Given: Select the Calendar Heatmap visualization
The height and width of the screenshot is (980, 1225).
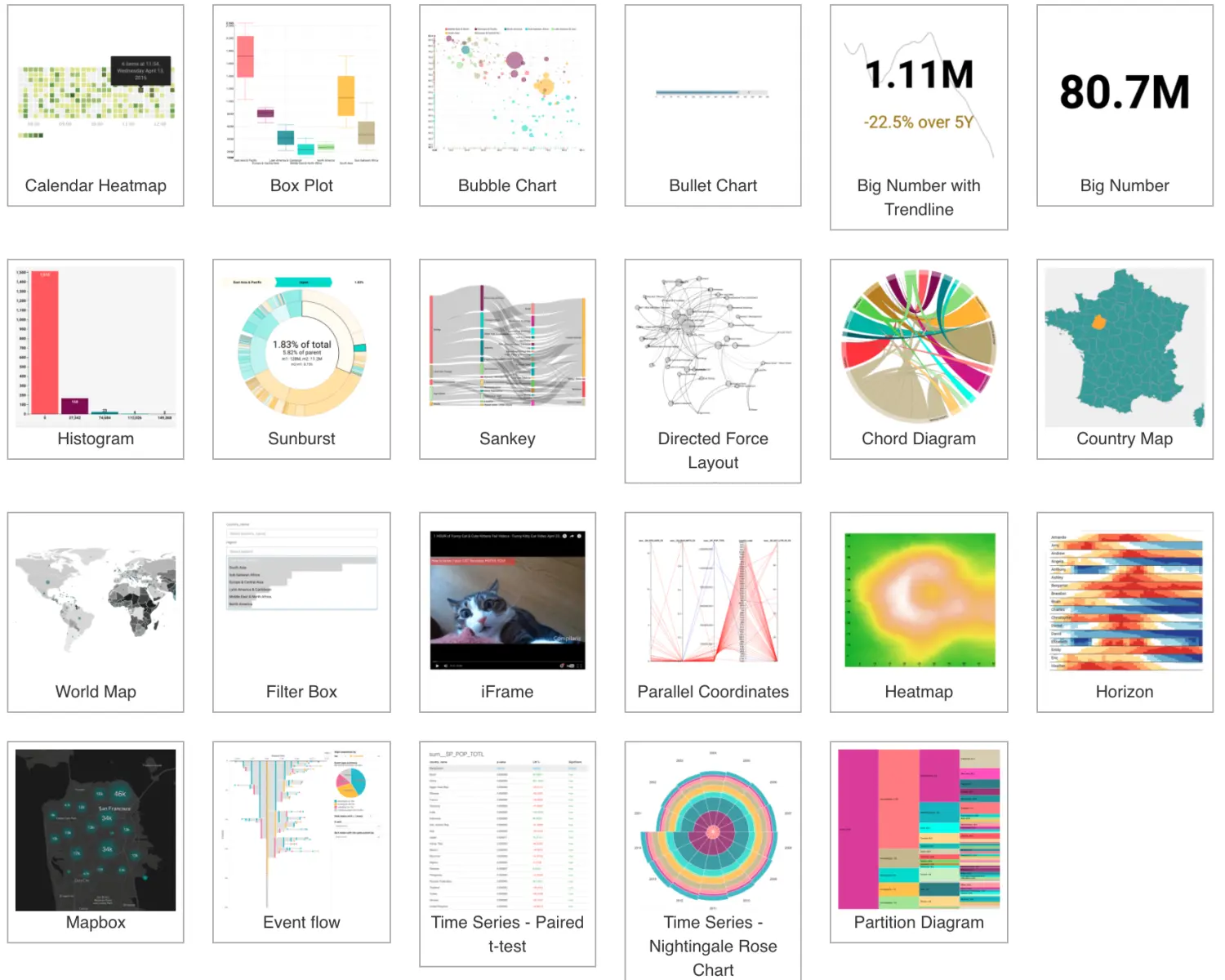Looking at the screenshot, I should [x=96, y=105].
